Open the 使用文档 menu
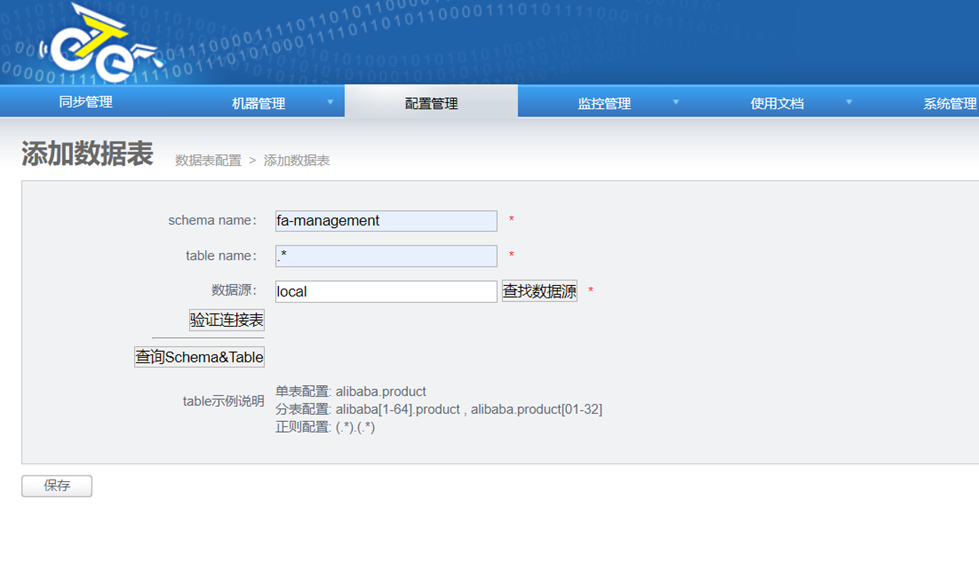Viewport: 979px width, 586px height. pos(777,103)
